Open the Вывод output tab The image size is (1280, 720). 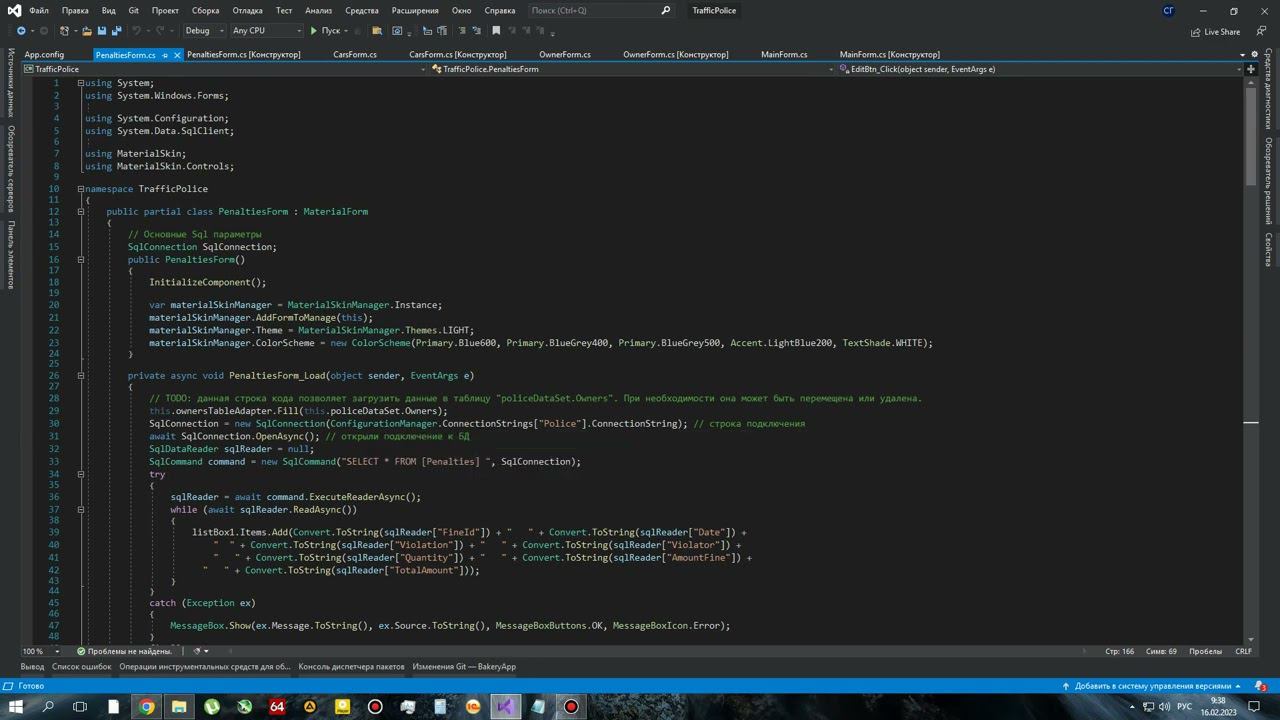pyautogui.click(x=32, y=667)
